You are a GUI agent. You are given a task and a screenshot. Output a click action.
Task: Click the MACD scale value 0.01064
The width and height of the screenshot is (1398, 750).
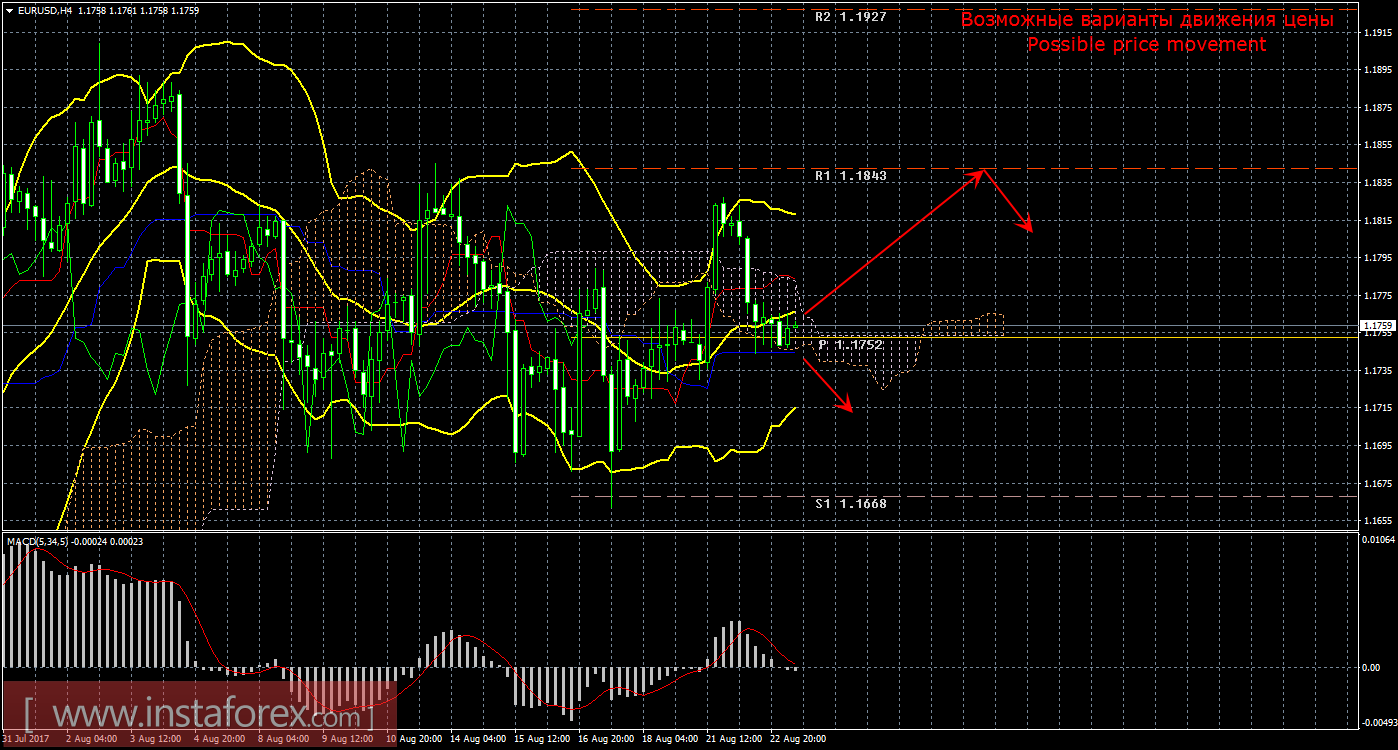click(x=1379, y=540)
